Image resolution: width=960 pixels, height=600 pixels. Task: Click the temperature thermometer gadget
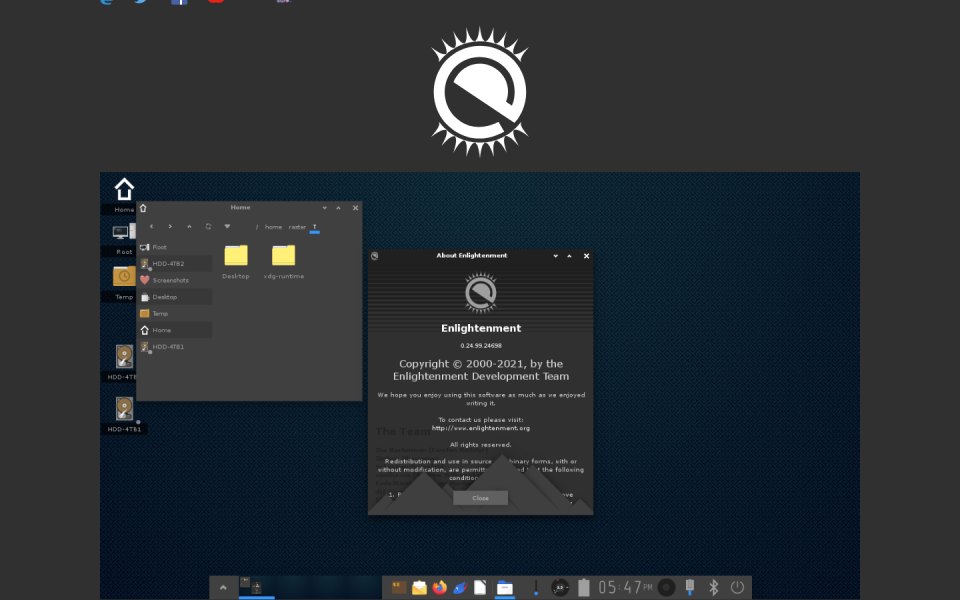[536, 588]
